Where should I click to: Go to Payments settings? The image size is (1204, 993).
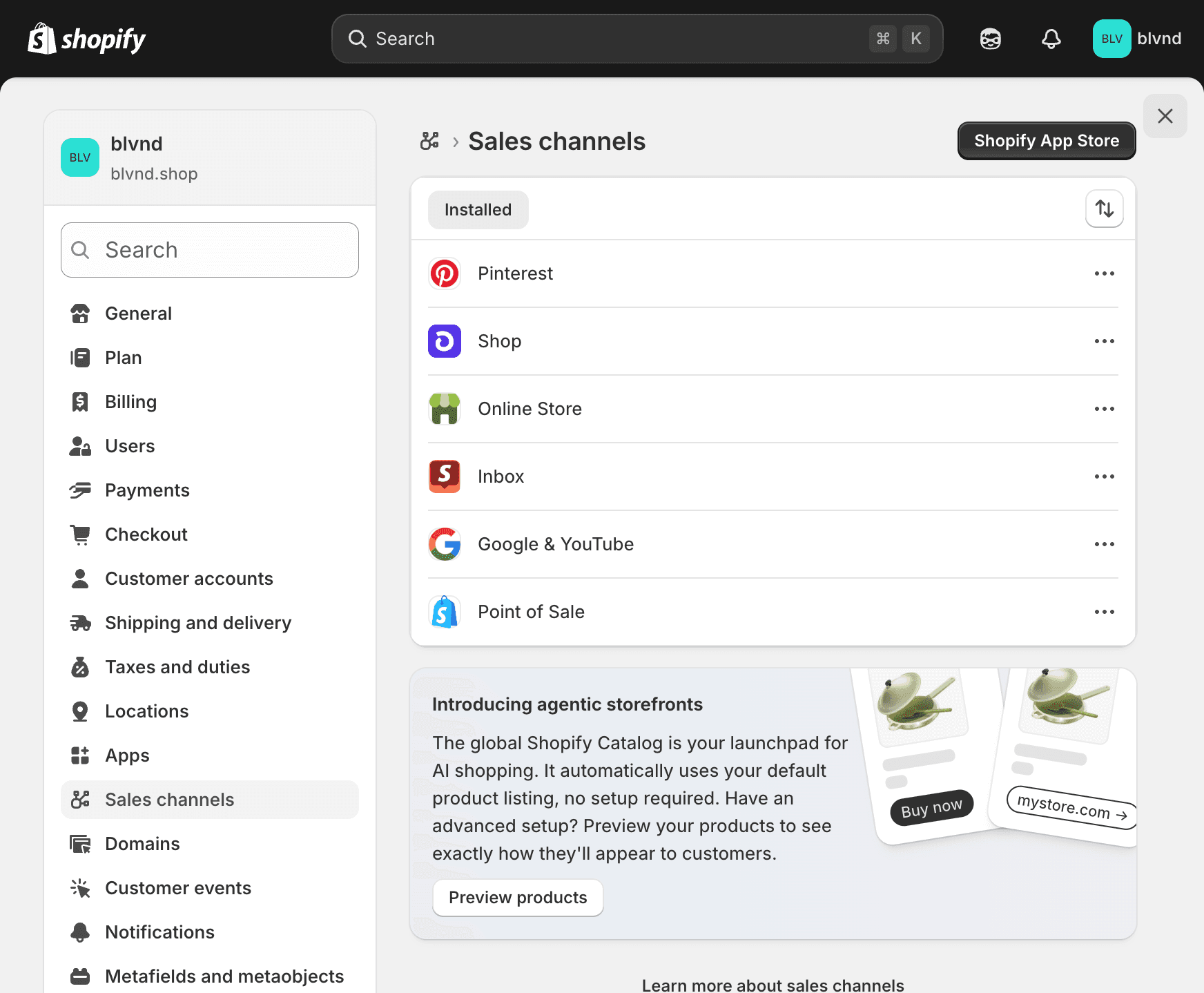[210, 490]
